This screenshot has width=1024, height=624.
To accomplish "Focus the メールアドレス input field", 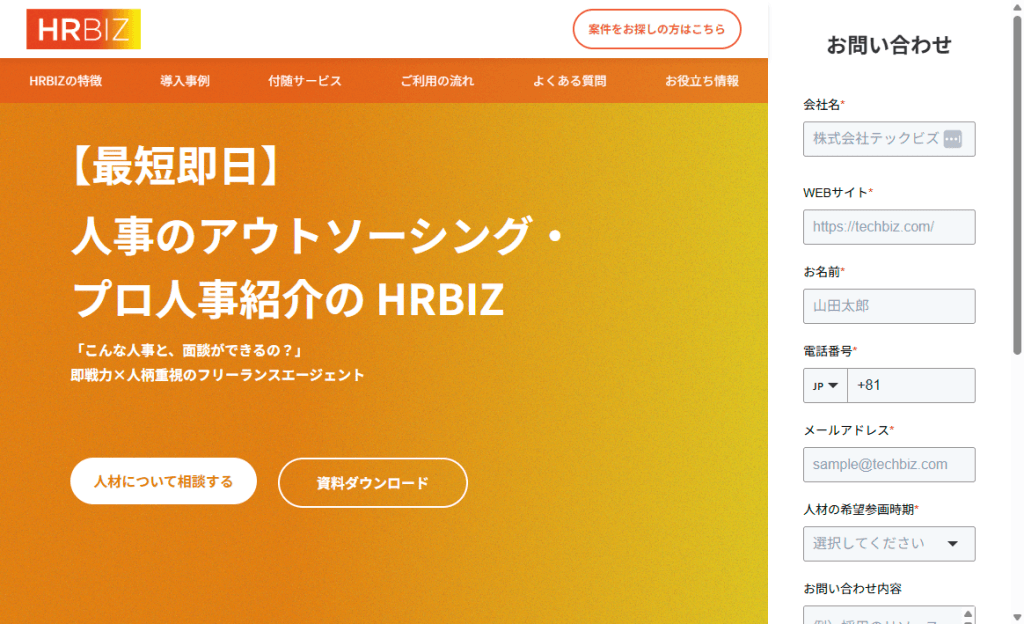I will (x=888, y=465).
